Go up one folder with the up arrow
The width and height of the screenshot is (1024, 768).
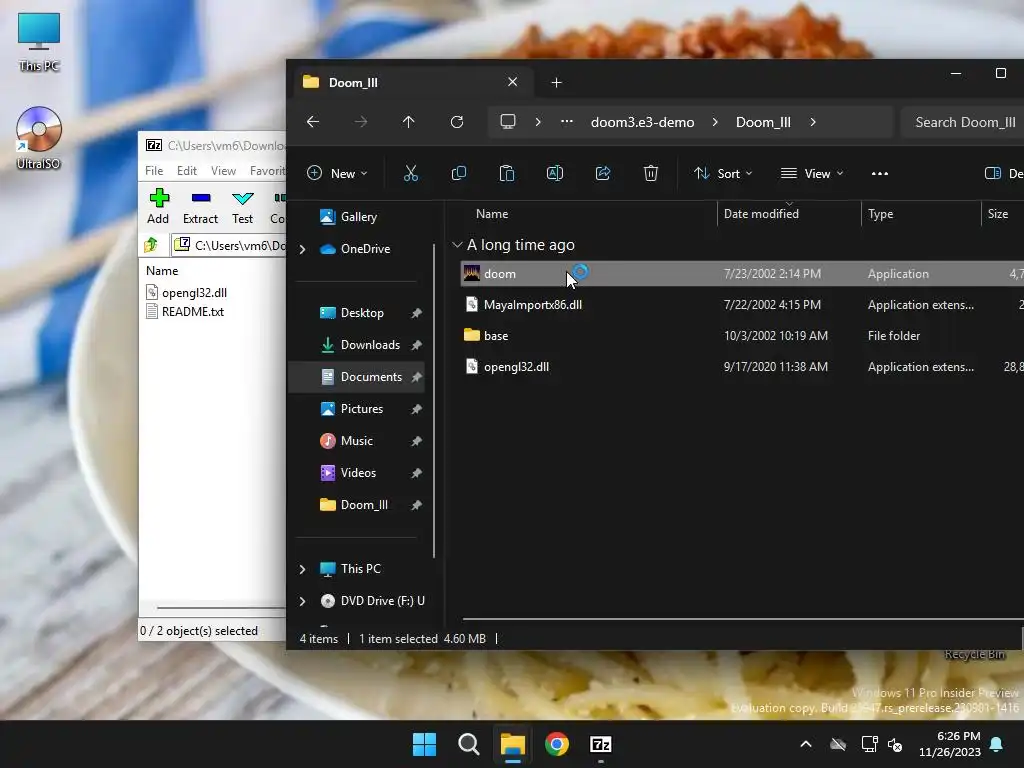tap(409, 122)
